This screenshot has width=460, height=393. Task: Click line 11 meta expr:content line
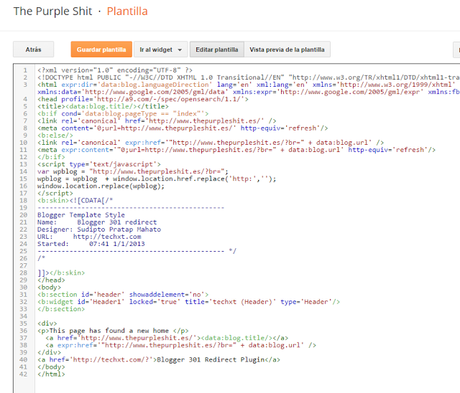236,150
